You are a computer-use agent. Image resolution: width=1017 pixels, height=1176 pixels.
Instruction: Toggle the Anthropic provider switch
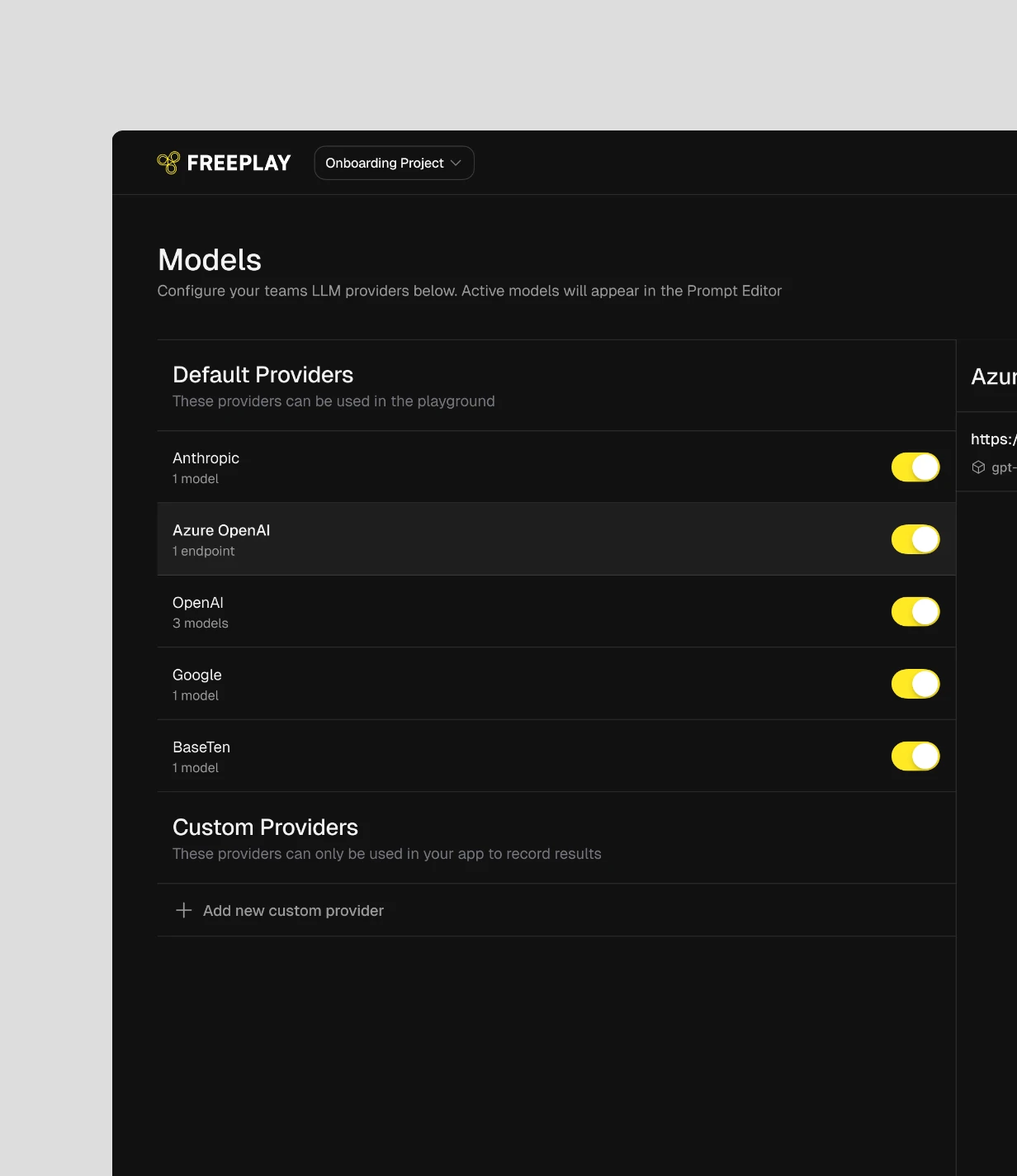click(x=915, y=467)
